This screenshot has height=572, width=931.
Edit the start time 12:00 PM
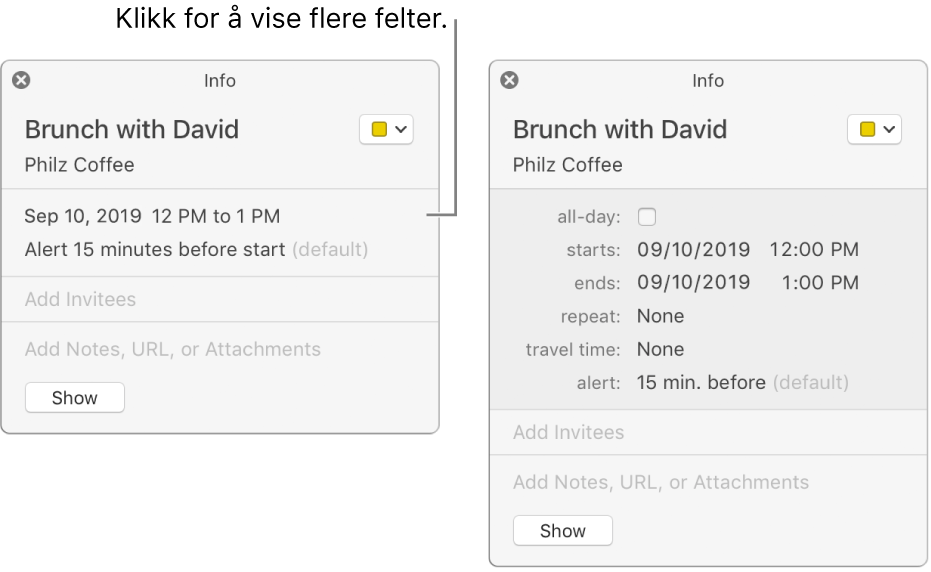coord(814,249)
